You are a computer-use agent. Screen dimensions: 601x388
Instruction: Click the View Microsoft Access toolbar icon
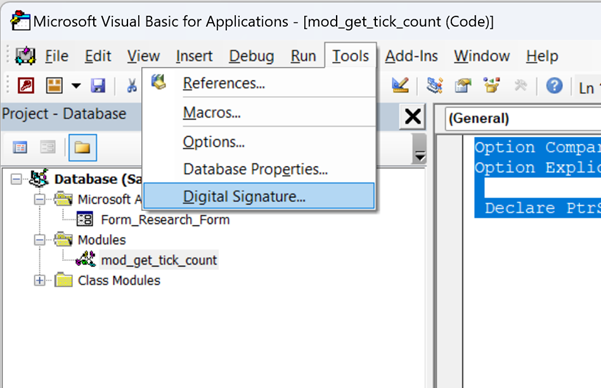point(26,85)
